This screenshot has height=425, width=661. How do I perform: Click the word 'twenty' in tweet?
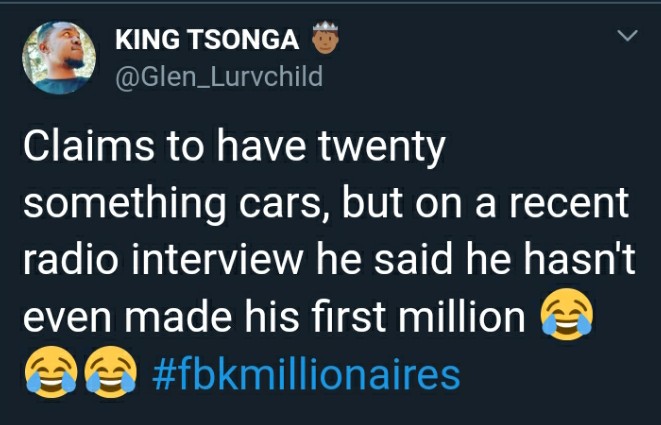[x=382, y=149]
